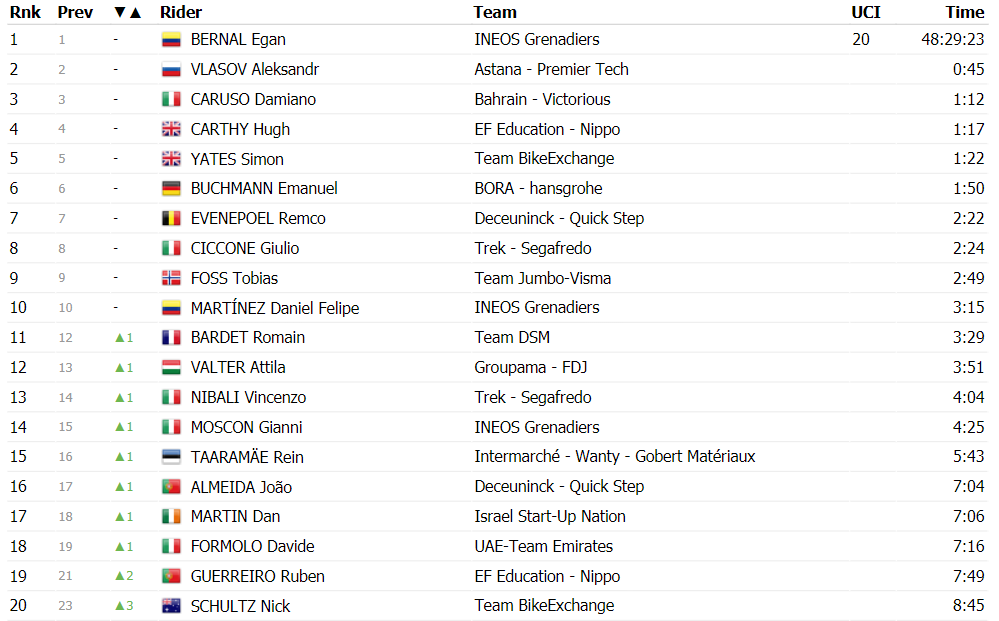Click the French flag beside BARDET Romain
999x621 pixels.
pyautogui.click(x=171, y=338)
